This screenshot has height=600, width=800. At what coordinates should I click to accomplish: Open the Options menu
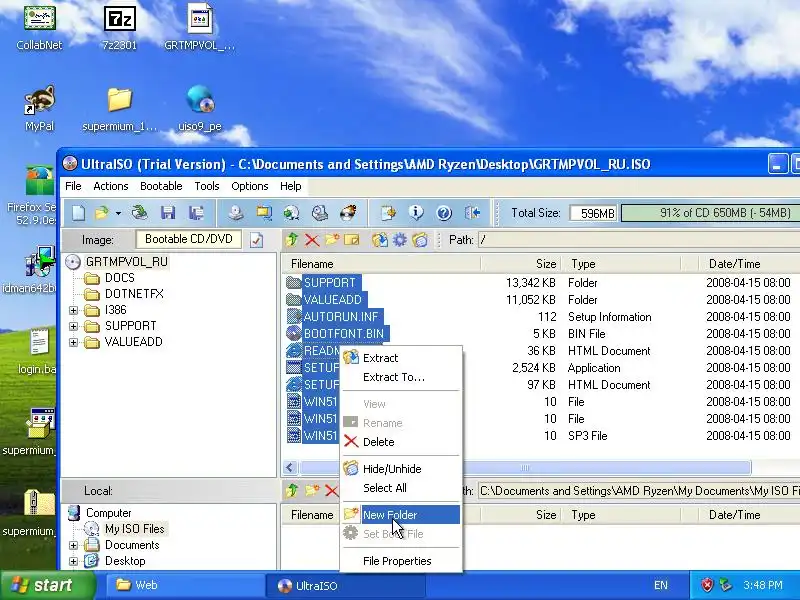[x=249, y=186]
